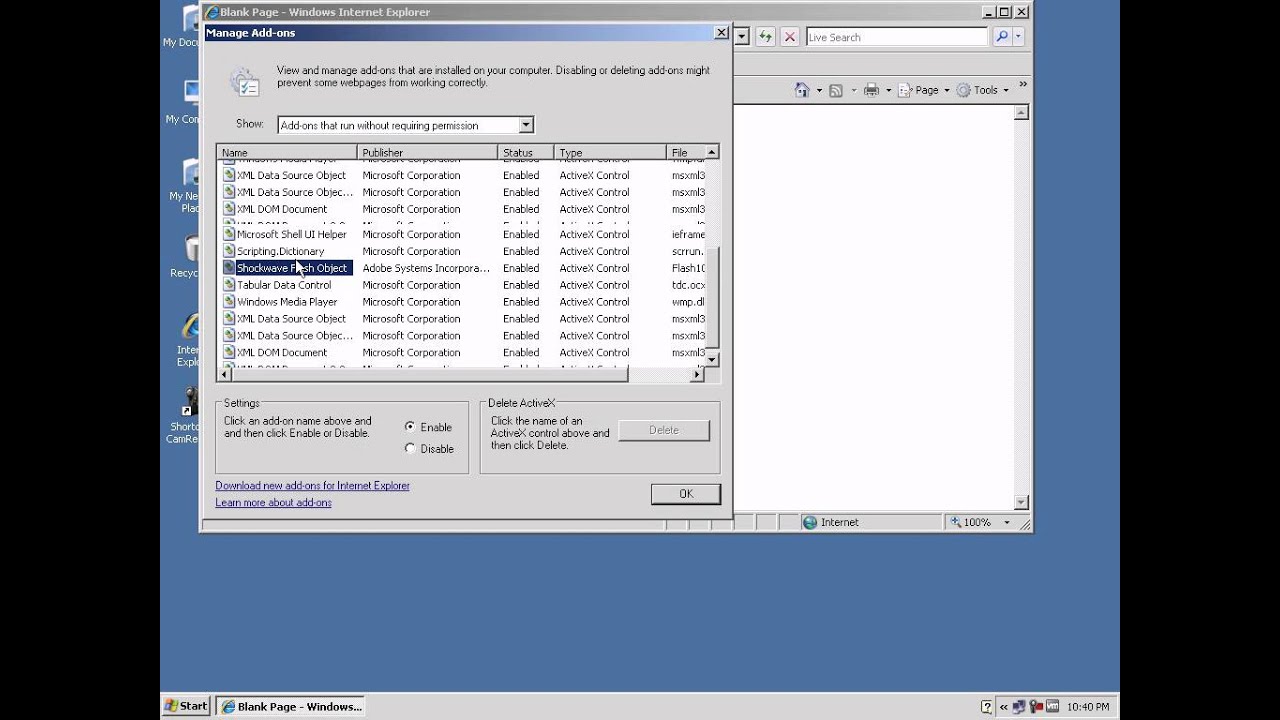Click the green Refresh arrows button
This screenshot has height=720, width=1280.
point(765,37)
